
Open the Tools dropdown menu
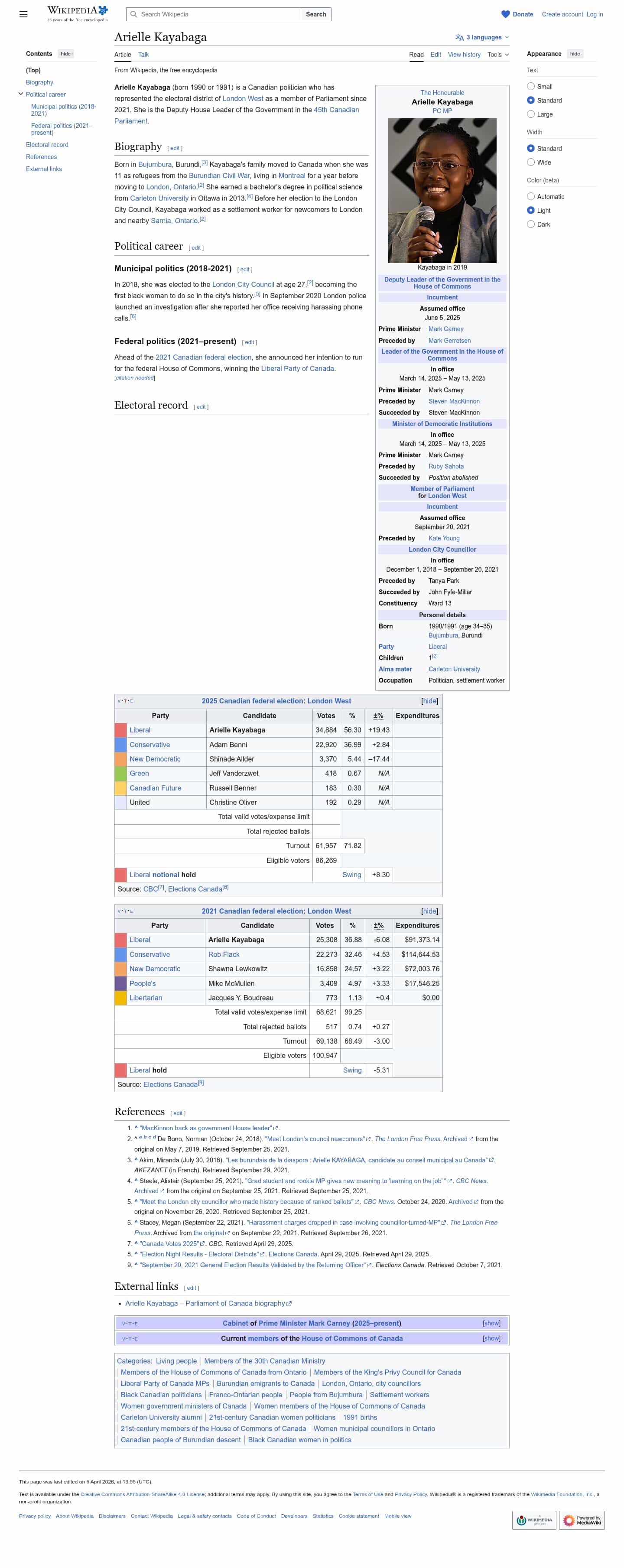(x=498, y=55)
